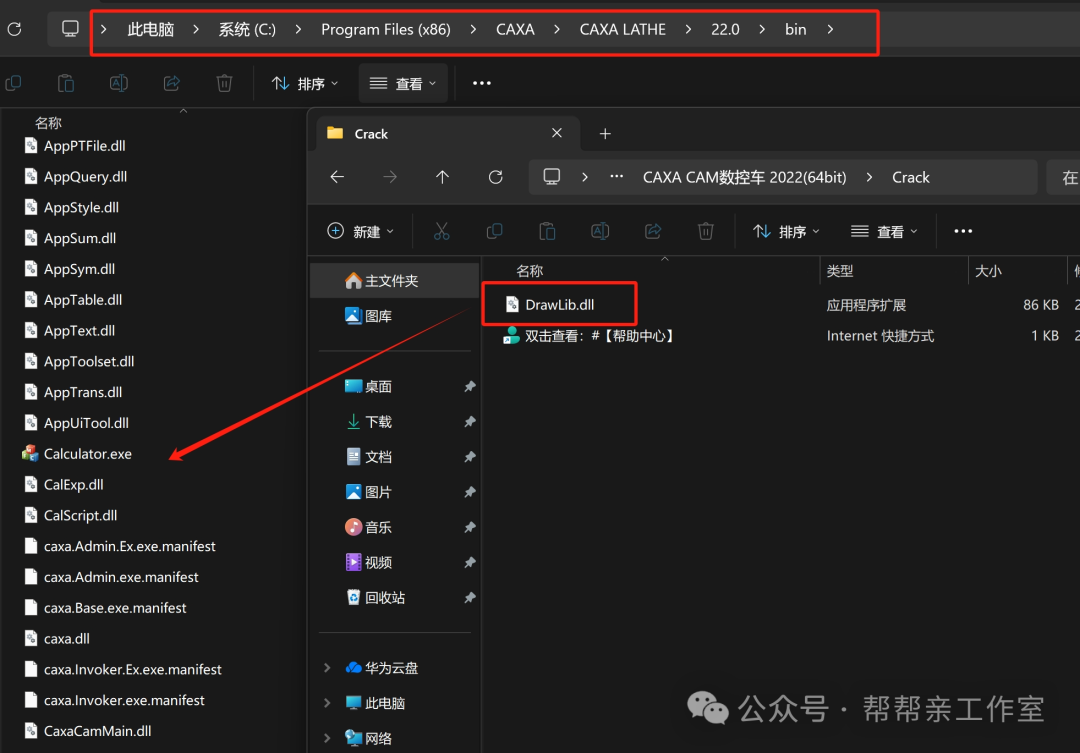
Task: Expand the 网络 tree node
Action: coord(327,738)
